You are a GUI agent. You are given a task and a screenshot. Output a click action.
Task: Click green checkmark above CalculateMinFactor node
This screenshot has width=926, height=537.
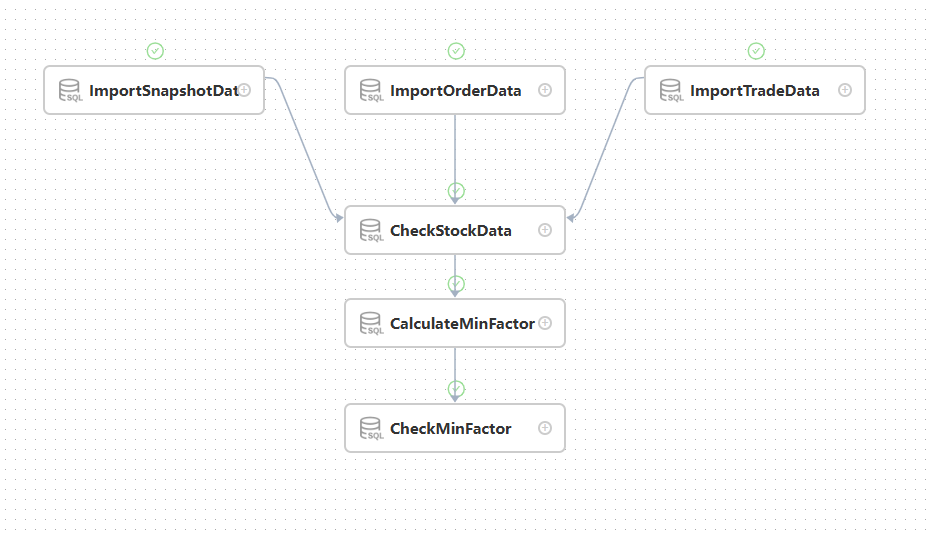coord(456,284)
